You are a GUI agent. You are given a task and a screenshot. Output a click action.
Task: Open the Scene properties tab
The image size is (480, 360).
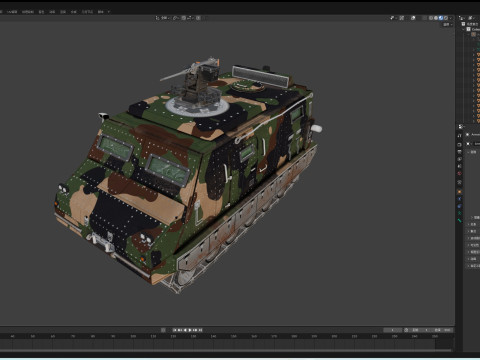click(x=459, y=166)
